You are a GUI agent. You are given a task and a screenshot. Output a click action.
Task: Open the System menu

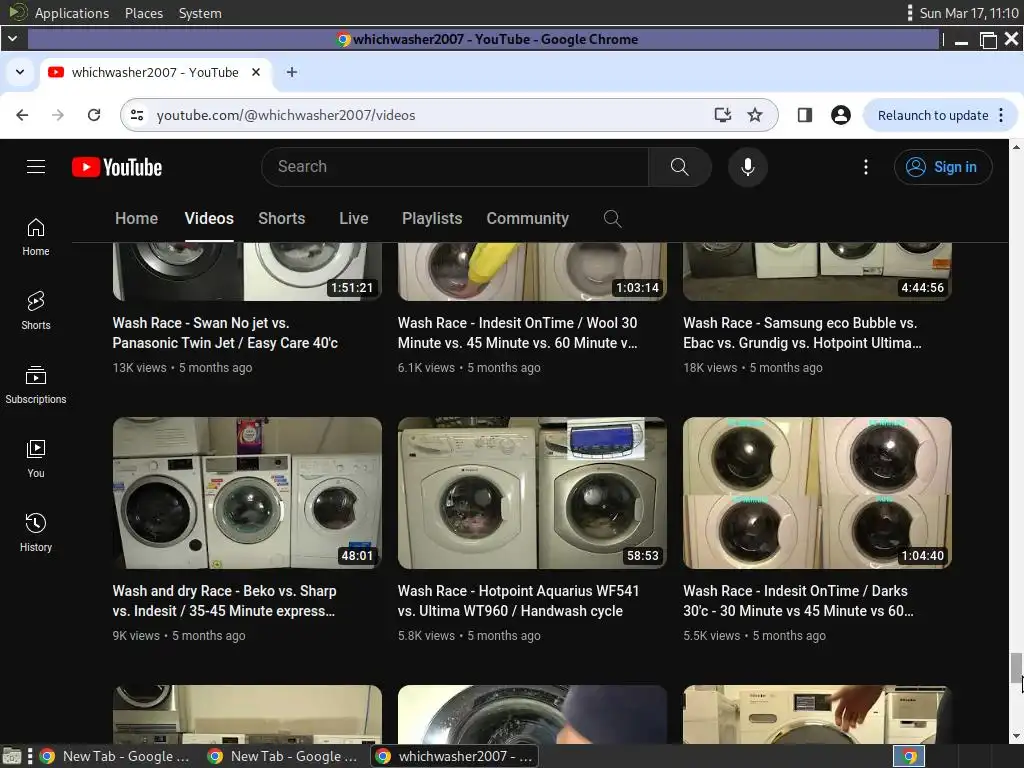200,13
